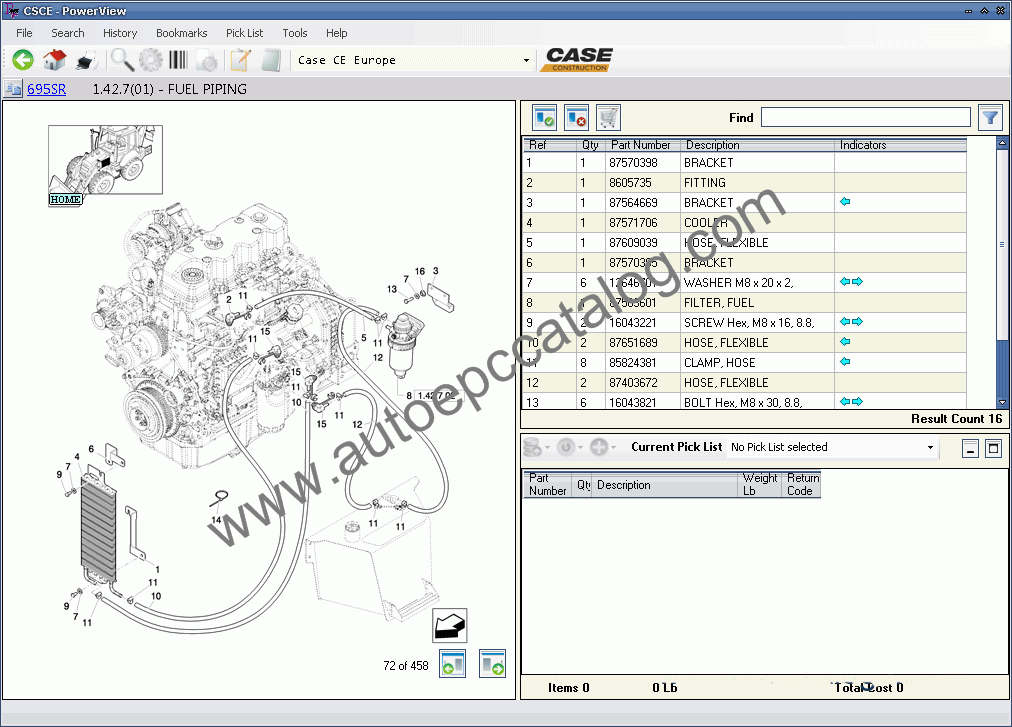
Task: Click the printer icon in toolbar
Action: pos(85,60)
